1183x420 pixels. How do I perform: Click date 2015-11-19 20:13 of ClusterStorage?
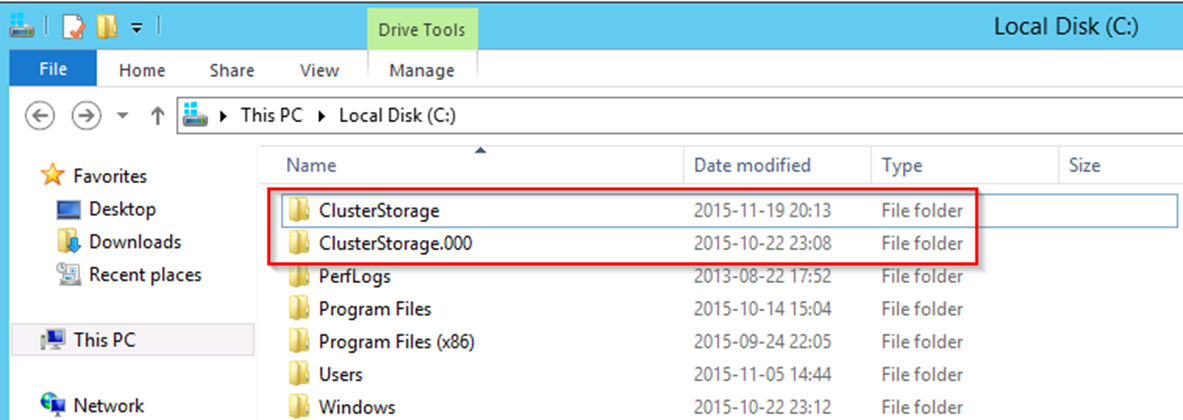[762, 211]
